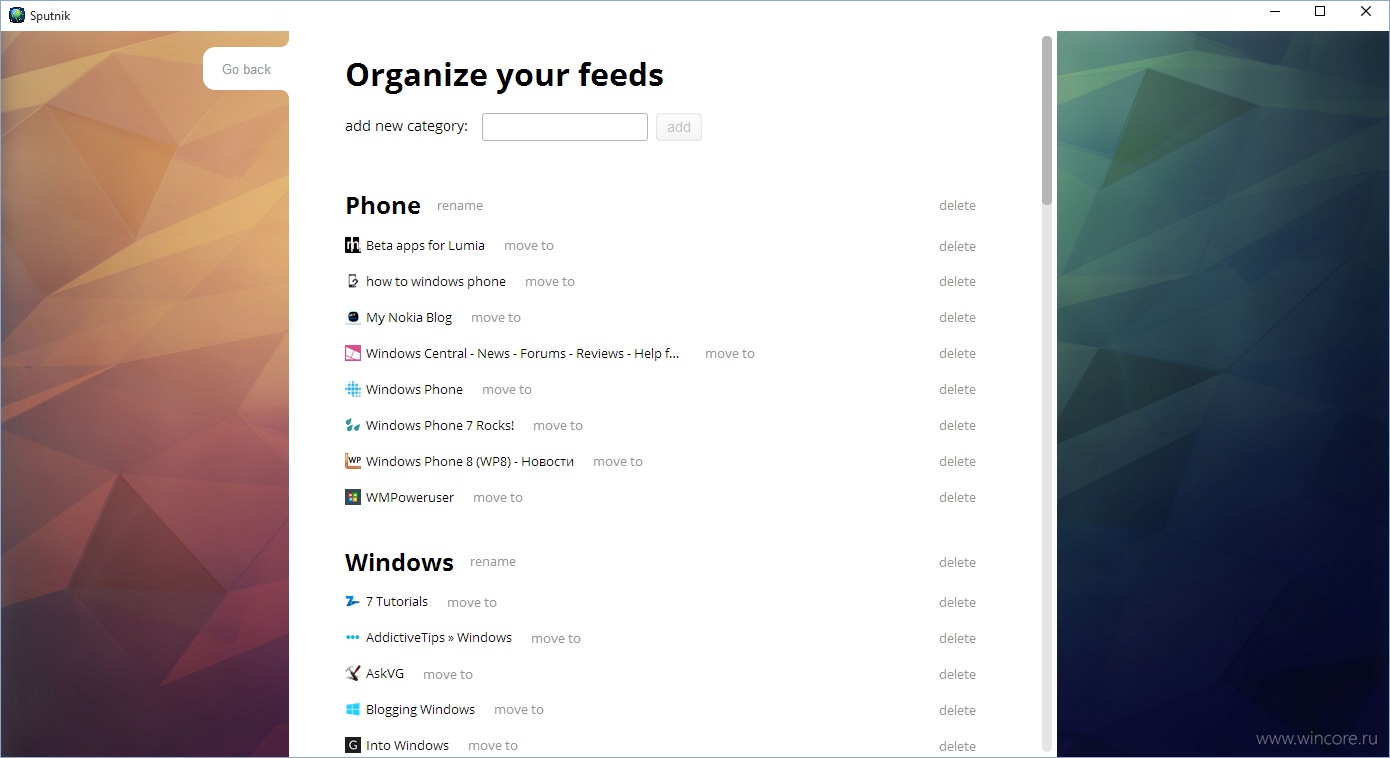Delete the Blogging Windows feed

click(x=957, y=710)
